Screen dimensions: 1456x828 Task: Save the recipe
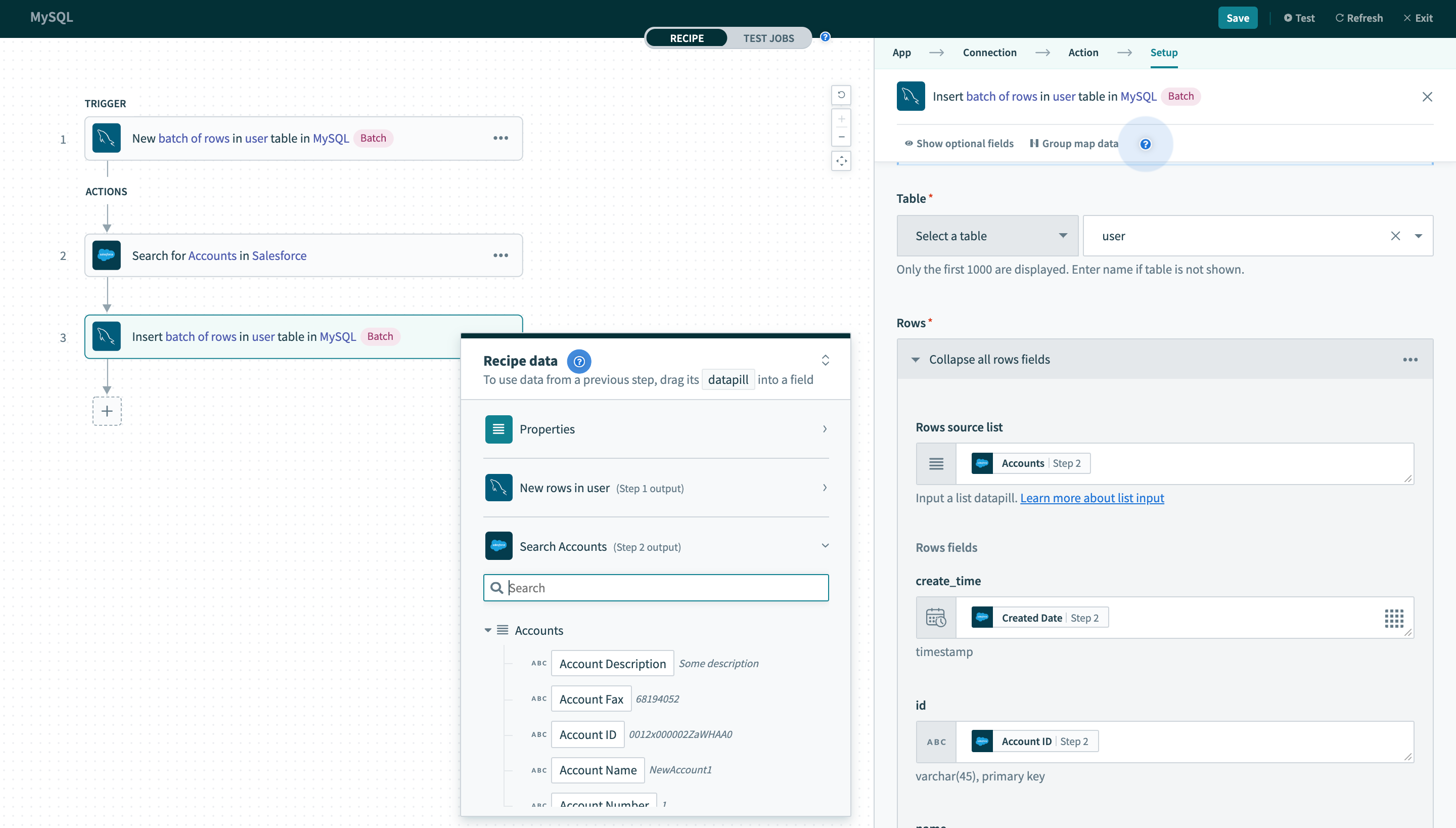point(1237,18)
